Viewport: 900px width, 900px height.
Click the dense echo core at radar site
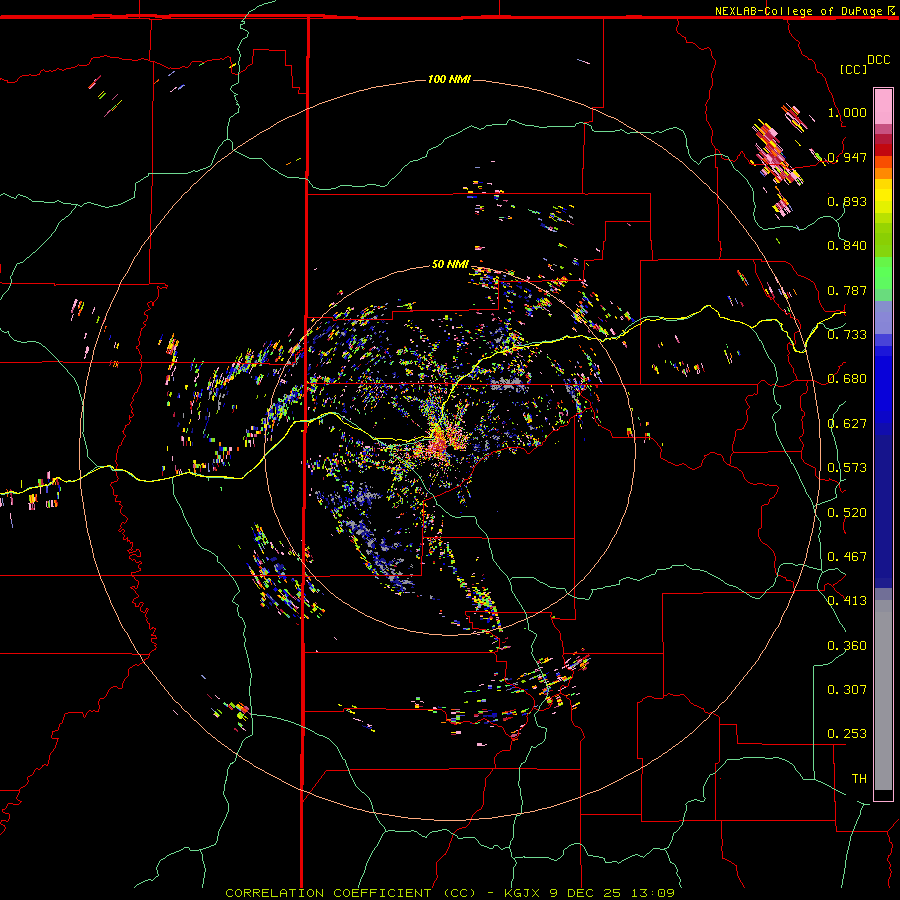441,441
